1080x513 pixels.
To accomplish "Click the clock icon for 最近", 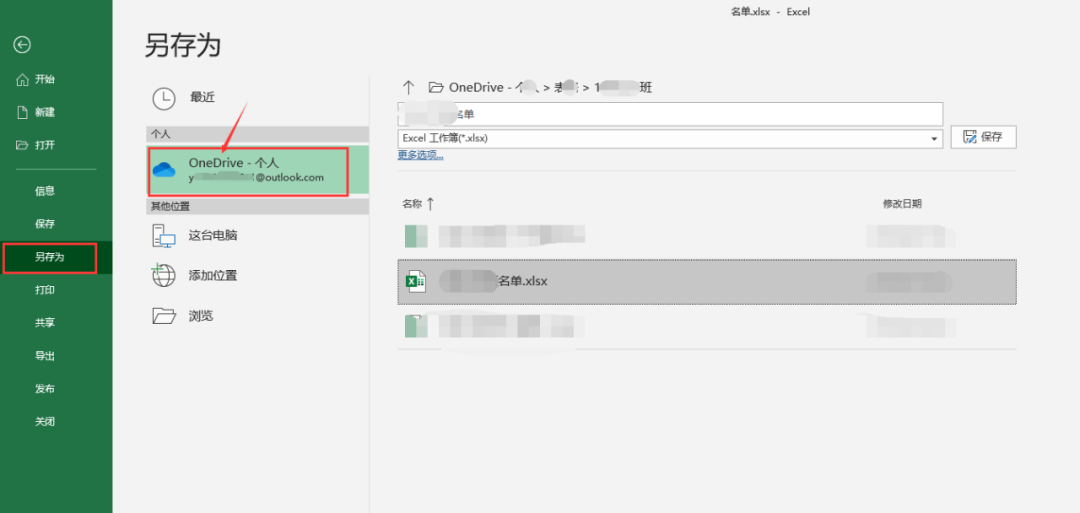I will tap(164, 98).
